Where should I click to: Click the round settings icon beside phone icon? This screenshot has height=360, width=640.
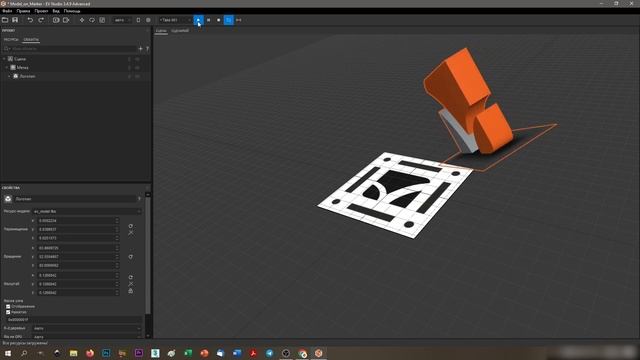pyautogui.click(x=148, y=20)
